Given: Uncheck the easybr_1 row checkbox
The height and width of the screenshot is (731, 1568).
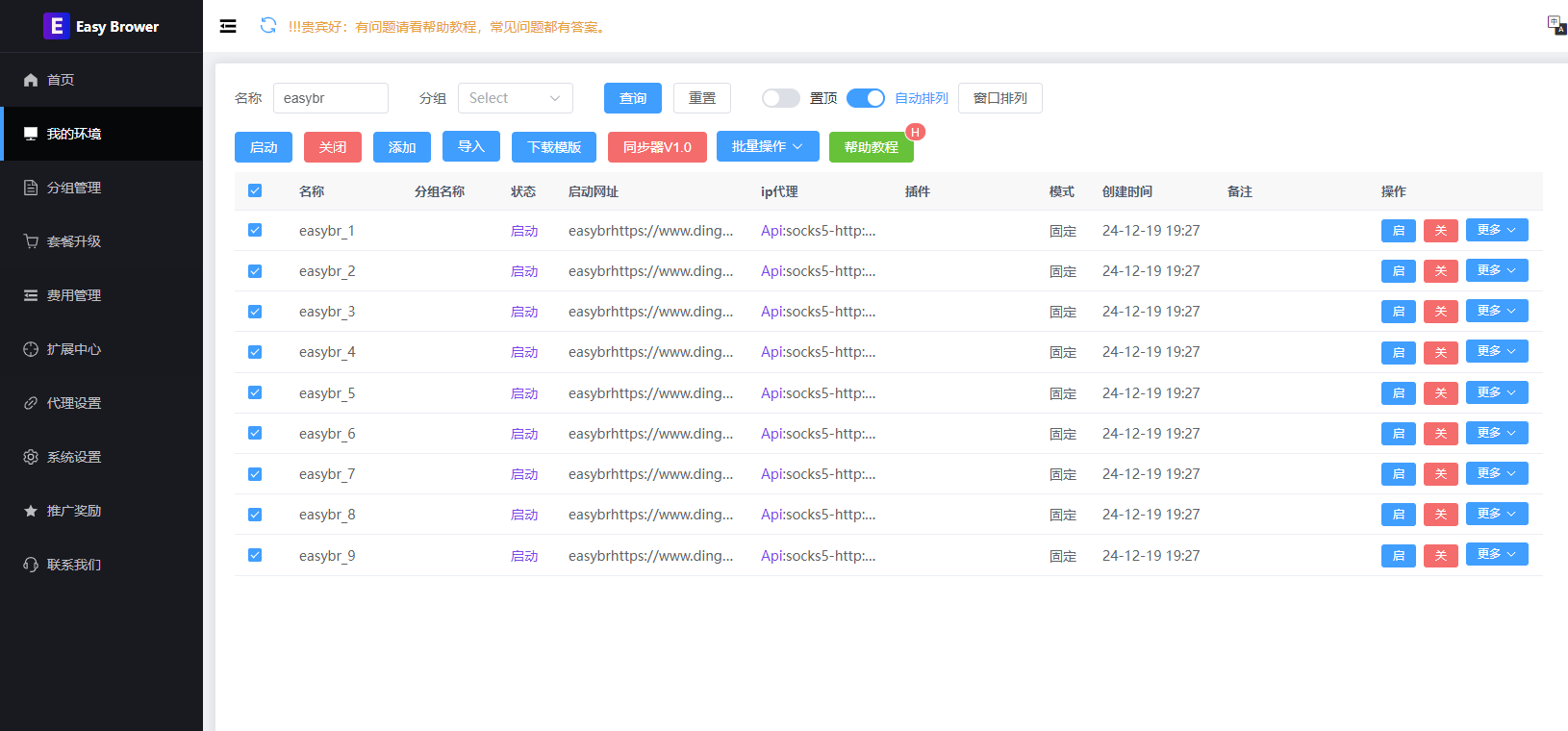Looking at the screenshot, I should point(255,230).
